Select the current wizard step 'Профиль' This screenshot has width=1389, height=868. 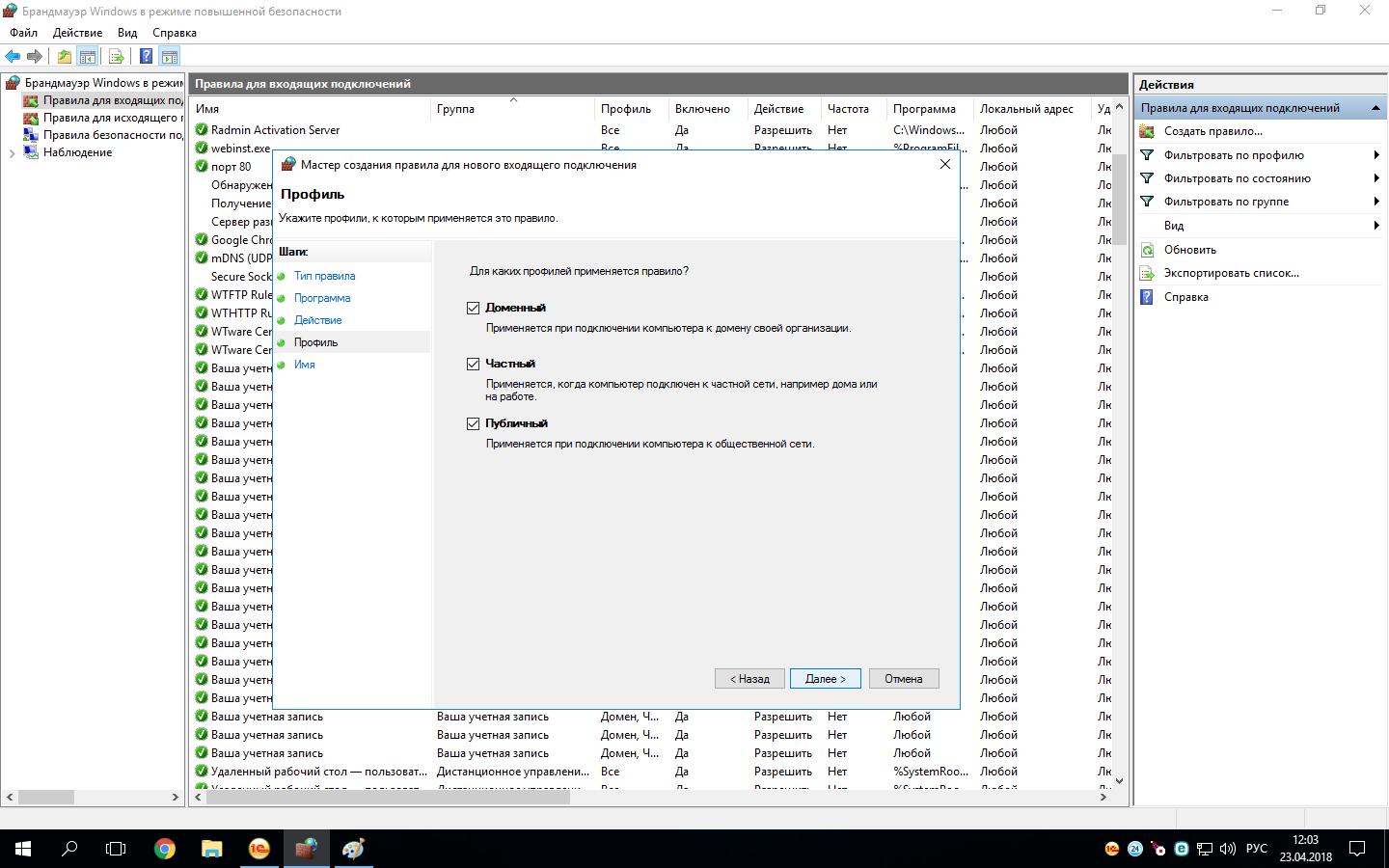click(316, 342)
